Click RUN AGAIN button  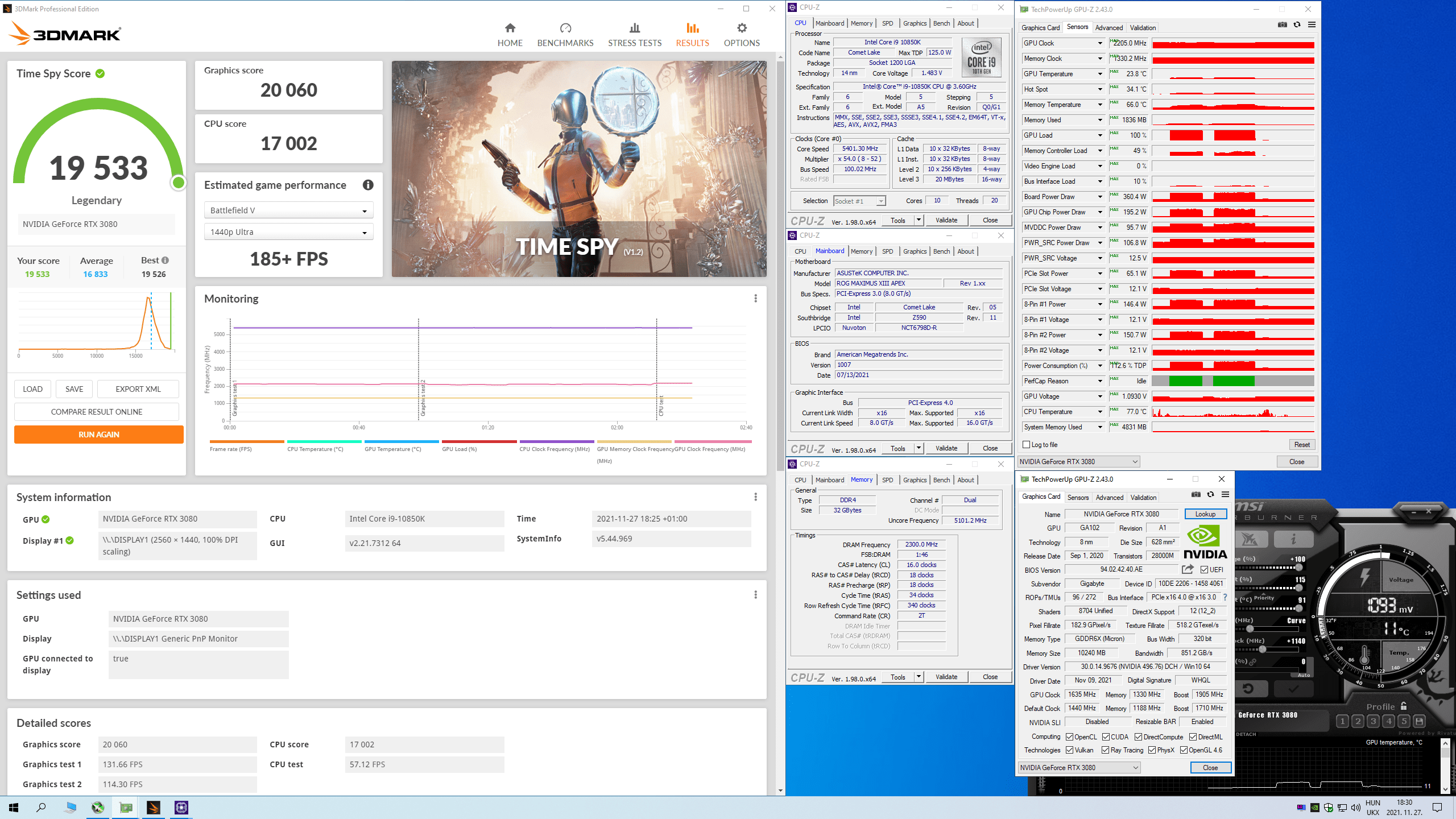pos(99,435)
